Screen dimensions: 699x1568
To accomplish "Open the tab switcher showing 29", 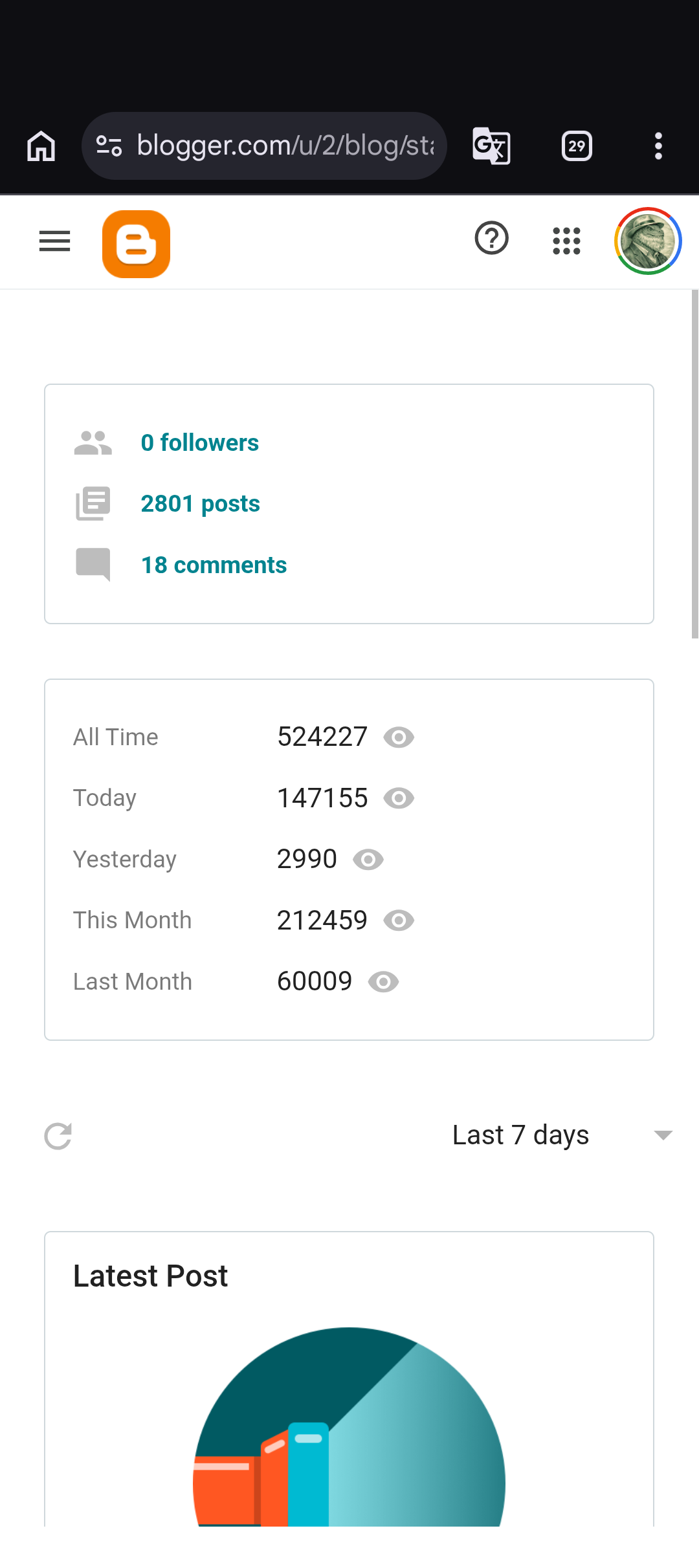I will (577, 146).
